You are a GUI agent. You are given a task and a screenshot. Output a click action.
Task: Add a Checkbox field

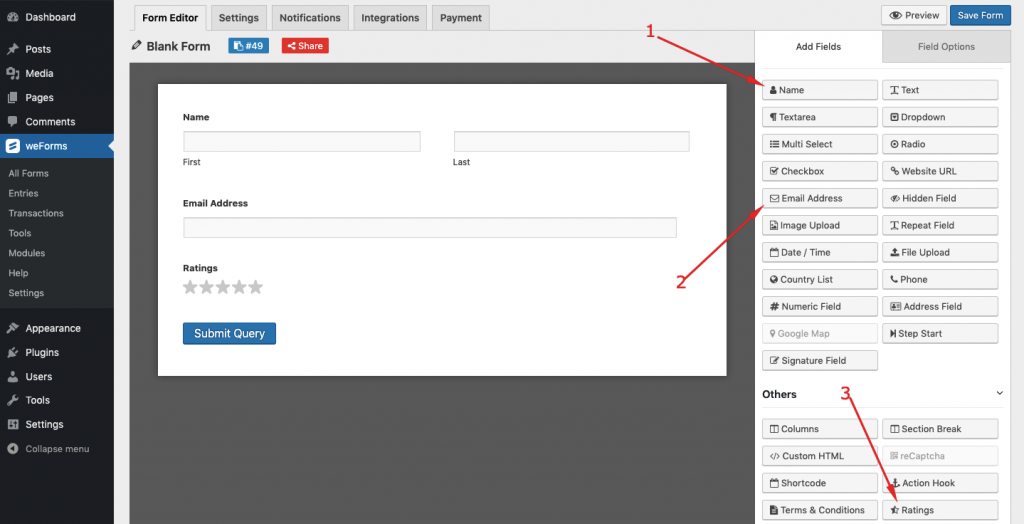[x=820, y=171]
